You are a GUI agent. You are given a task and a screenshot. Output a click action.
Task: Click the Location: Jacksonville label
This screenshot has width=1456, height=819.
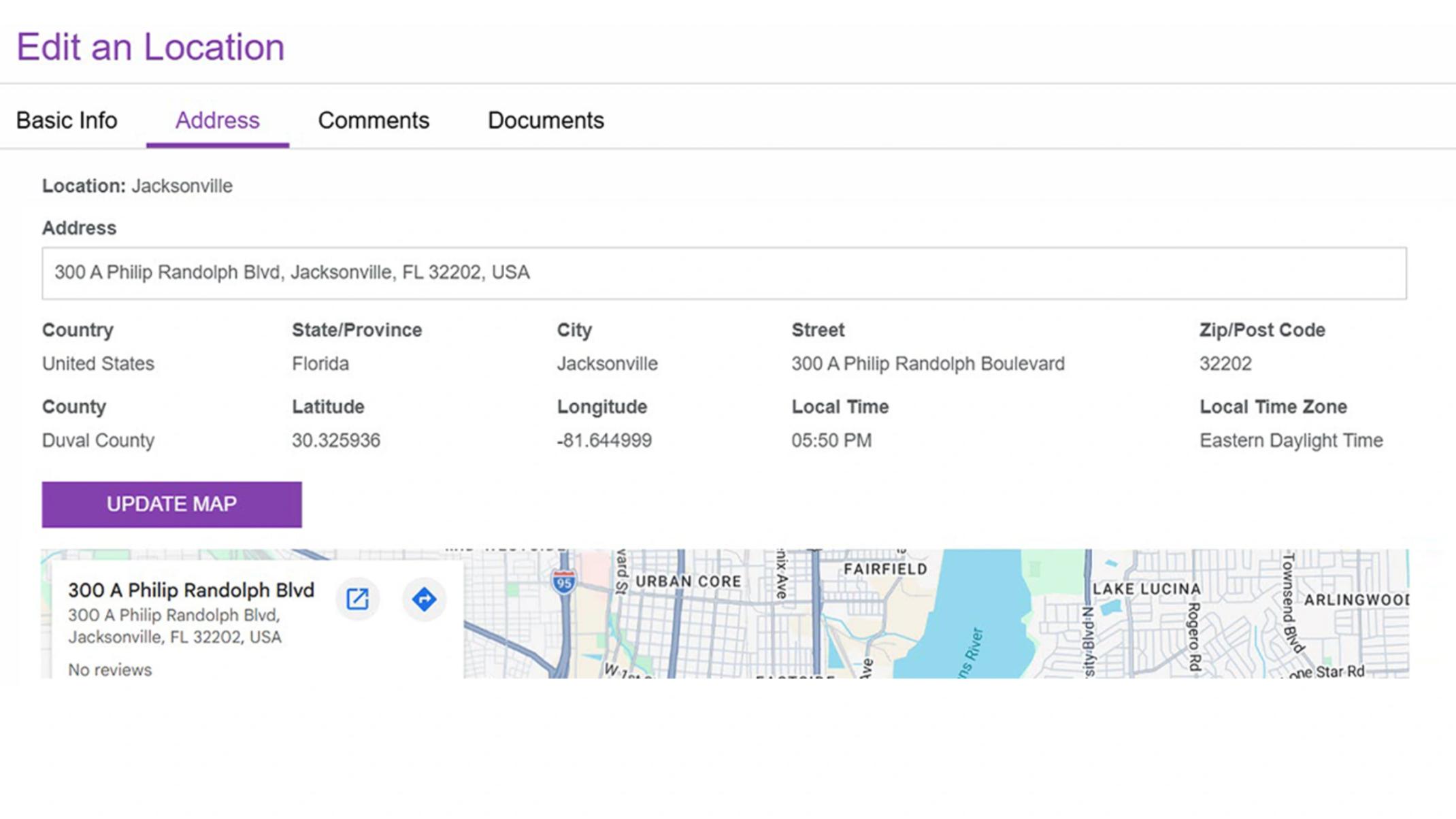pyautogui.click(x=137, y=186)
